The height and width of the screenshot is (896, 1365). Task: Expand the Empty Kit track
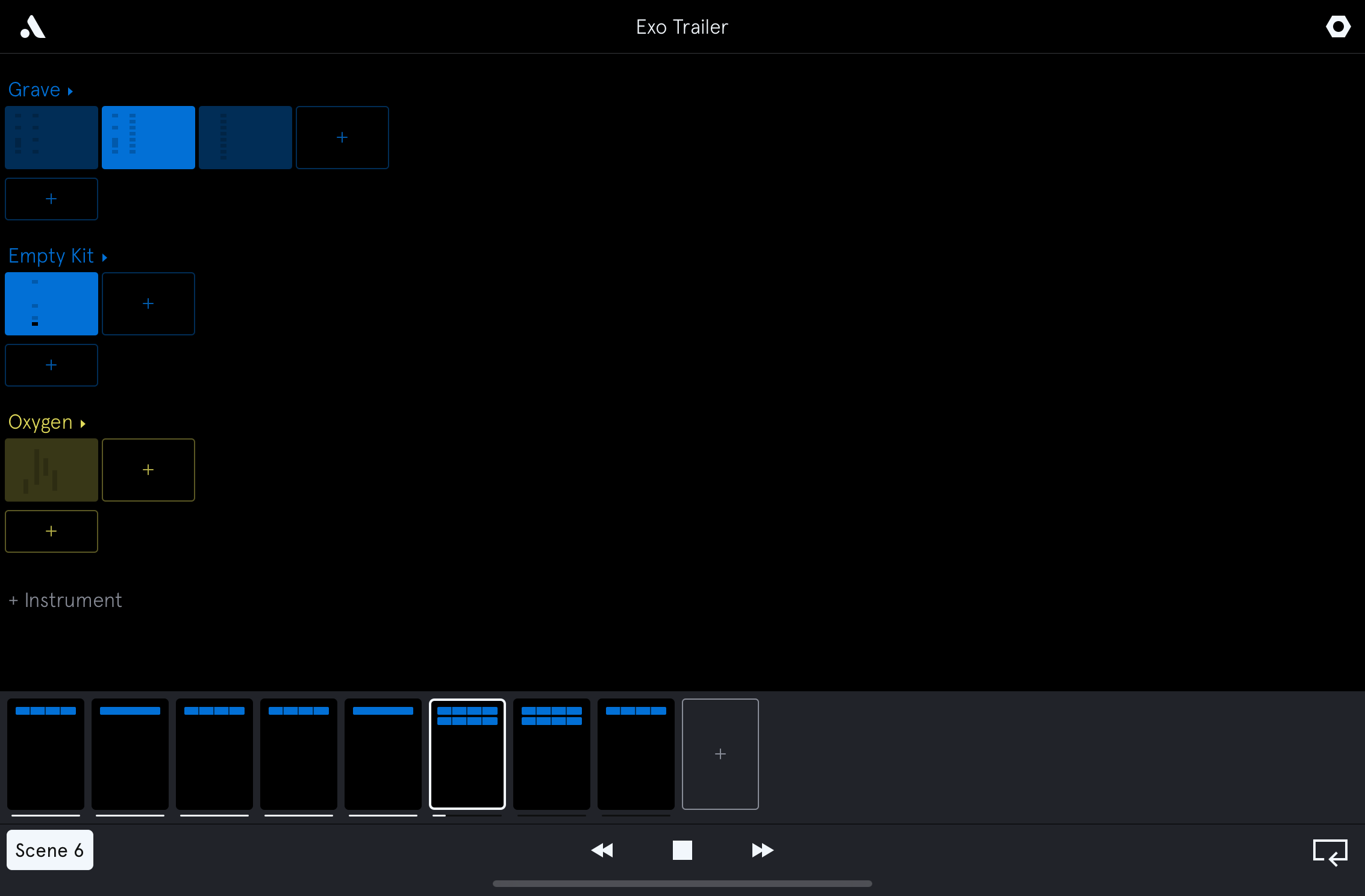point(57,257)
